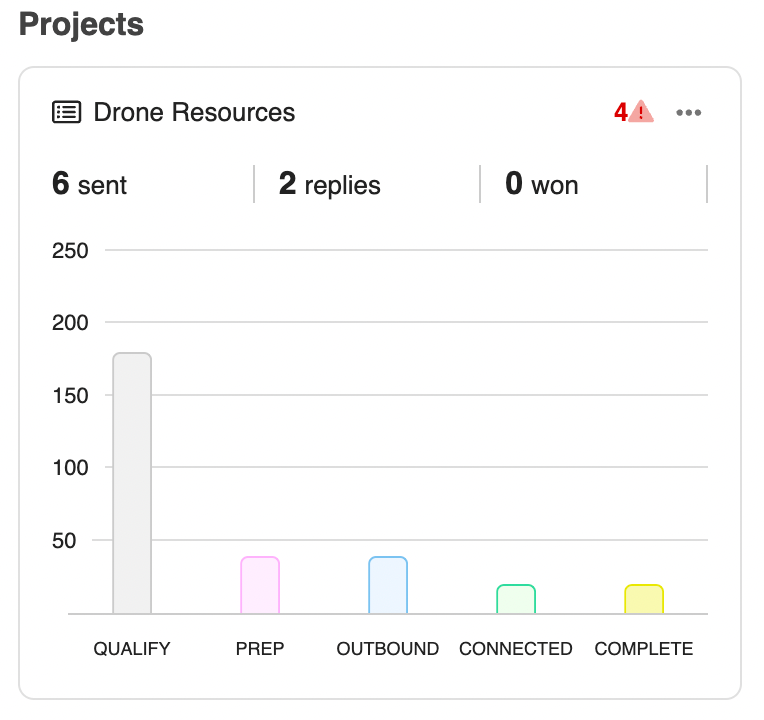Image resolution: width=764 pixels, height=720 pixels.
Task: Click the 250 value on the y-axis
Action: 70,250
